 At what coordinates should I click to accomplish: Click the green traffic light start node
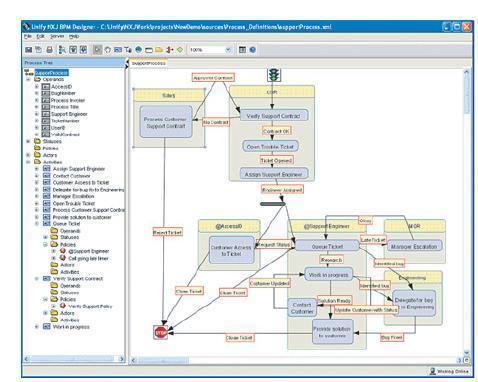pyautogui.click(x=274, y=75)
